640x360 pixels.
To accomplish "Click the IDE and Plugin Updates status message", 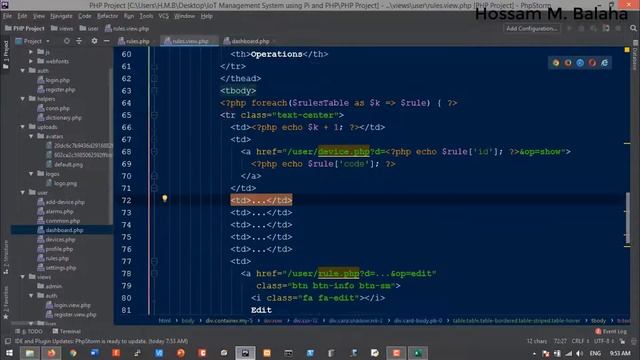I will point(101,341).
